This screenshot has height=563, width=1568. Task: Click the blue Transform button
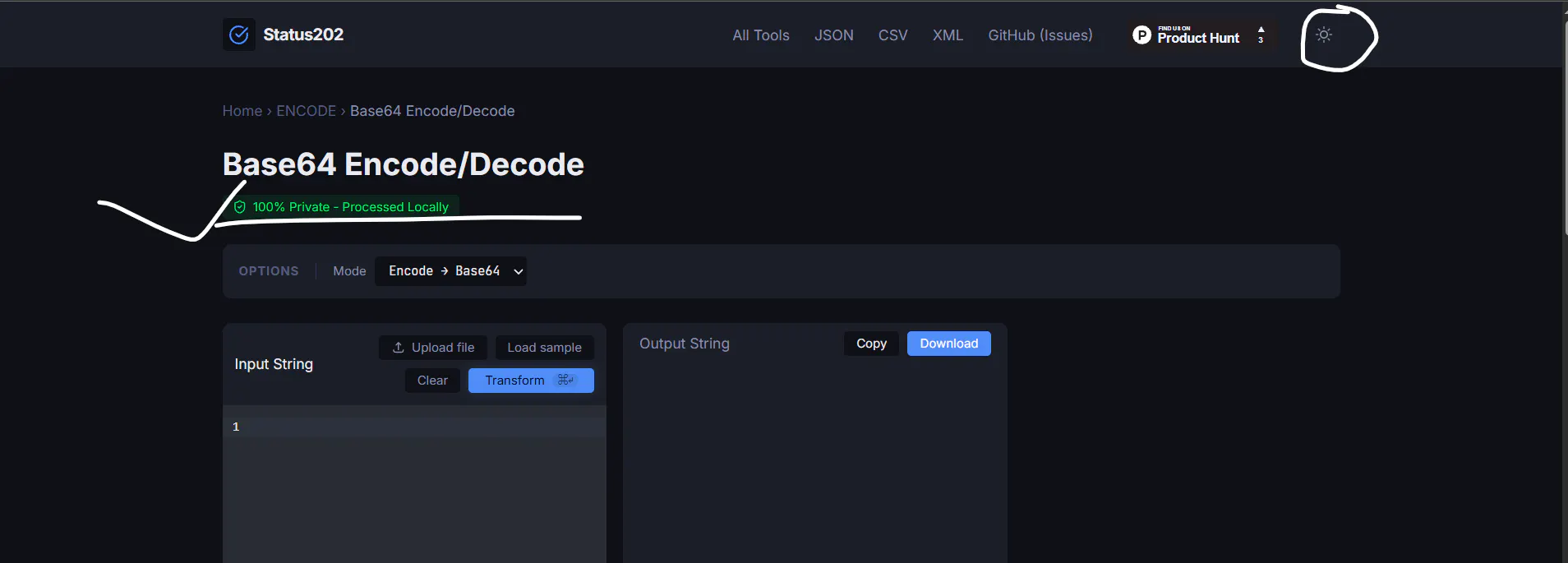pos(531,381)
